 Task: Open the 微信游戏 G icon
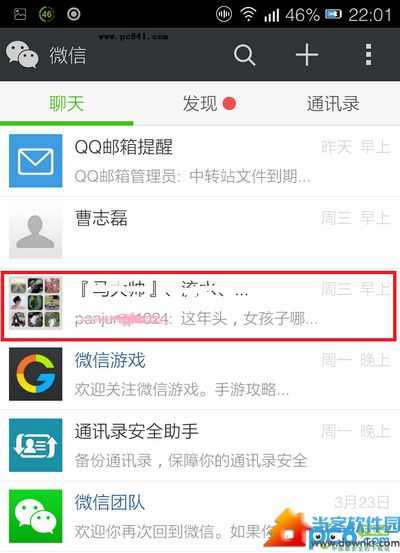tap(35, 374)
